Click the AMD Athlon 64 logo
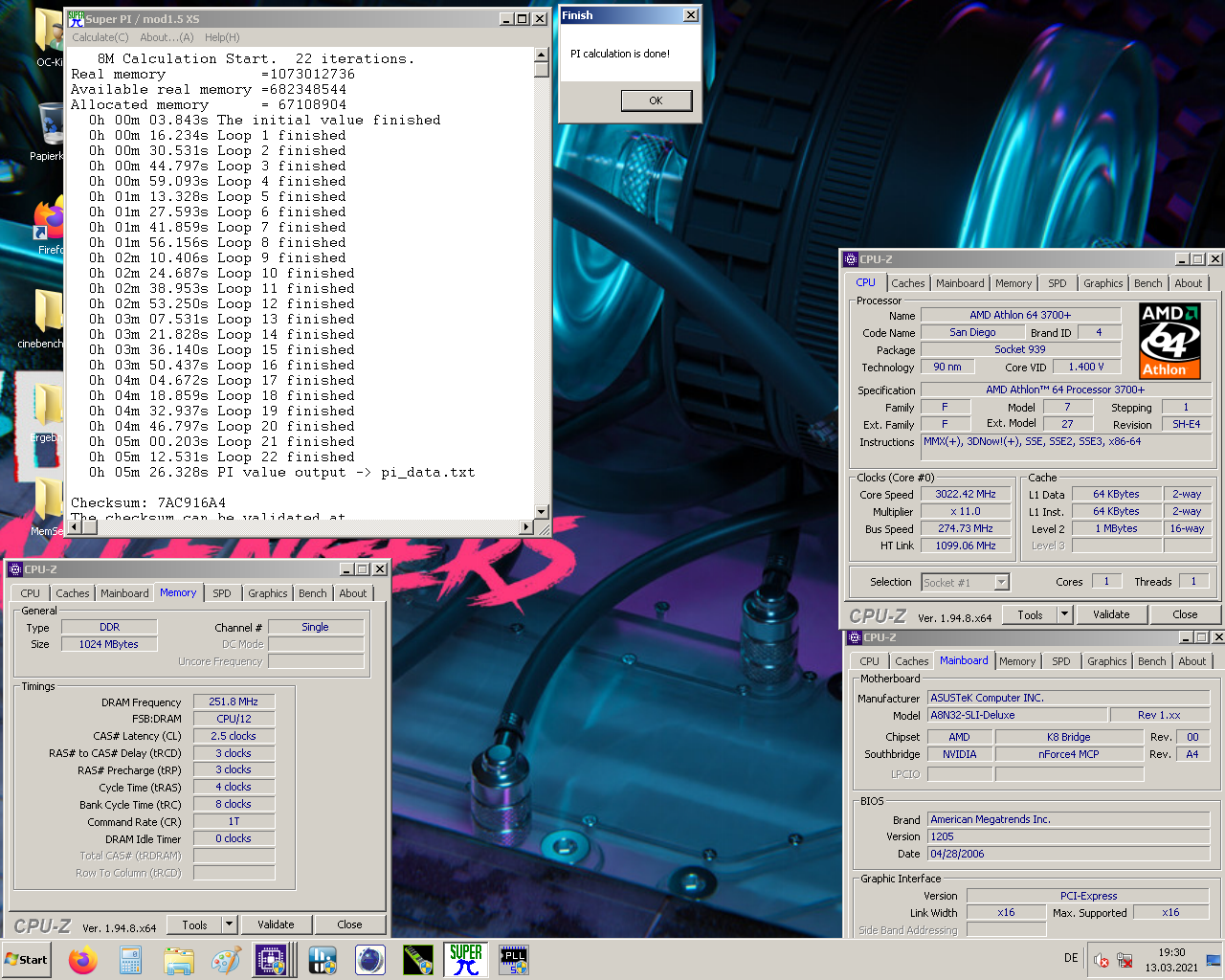 [1169, 342]
